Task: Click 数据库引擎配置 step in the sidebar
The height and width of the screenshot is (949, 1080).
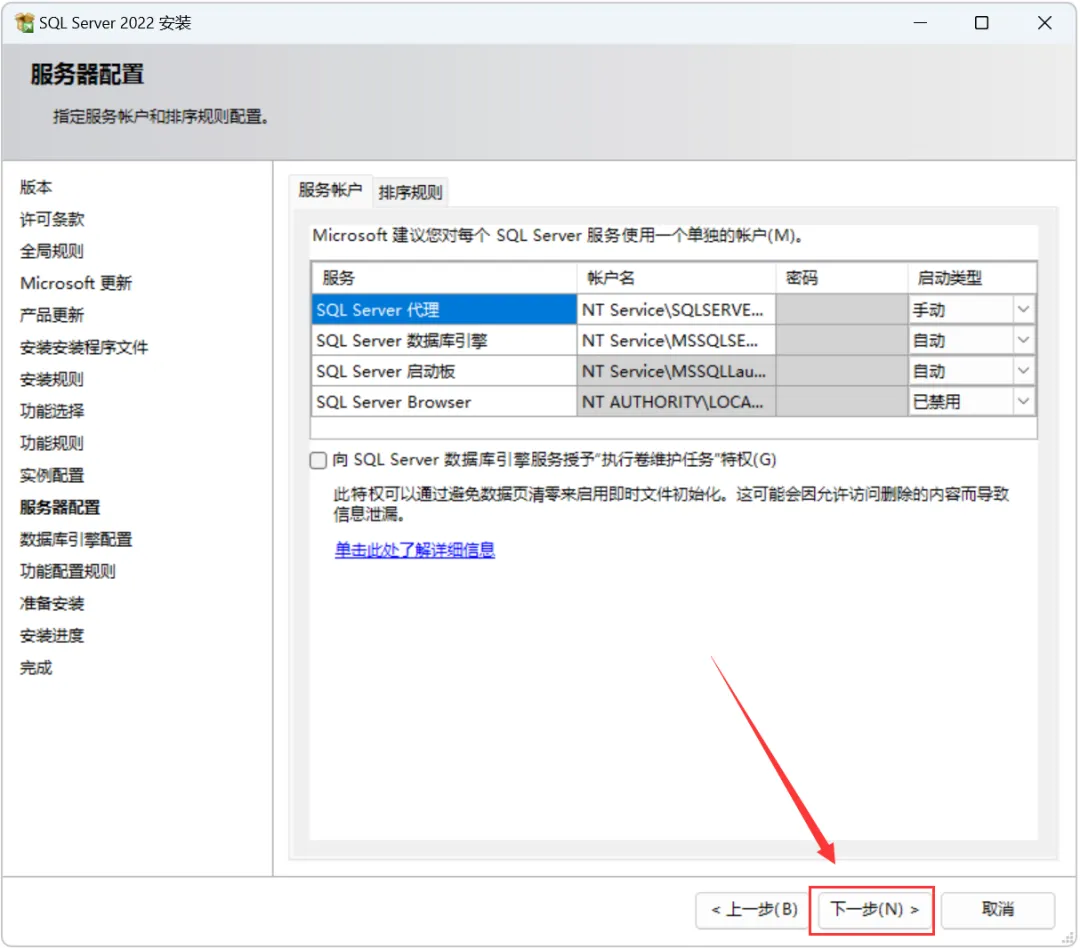Action: [x=76, y=539]
